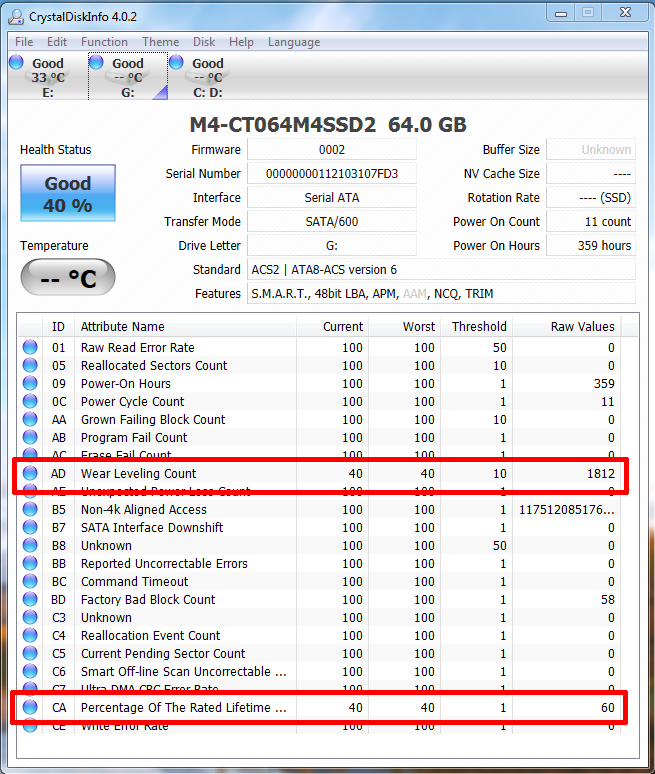Image resolution: width=655 pixels, height=774 pixels.
Task: Click status orb for Power-On Hours row
Action: coord(30,383)
